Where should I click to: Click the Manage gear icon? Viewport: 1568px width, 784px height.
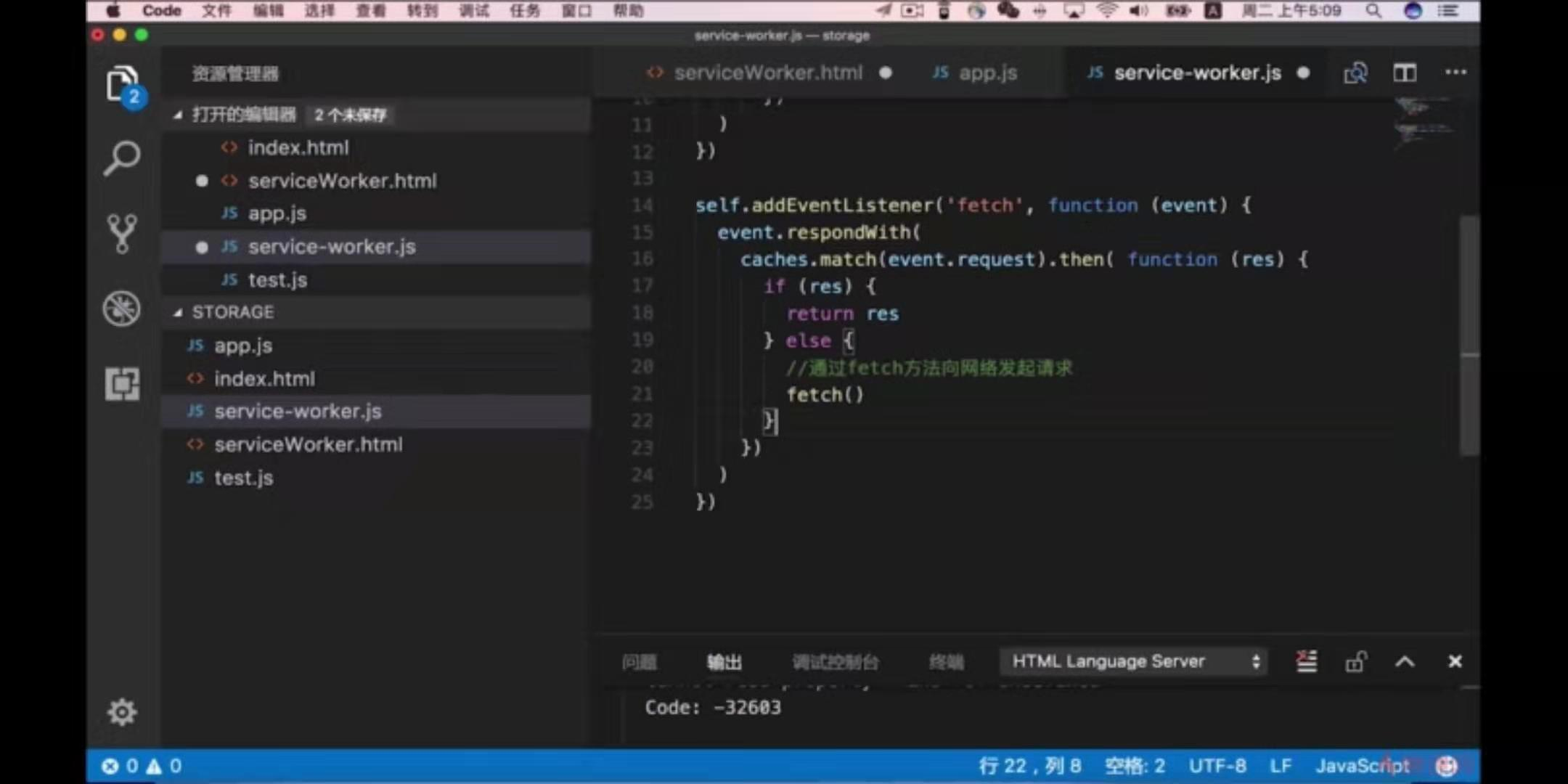tap(121, 712)
